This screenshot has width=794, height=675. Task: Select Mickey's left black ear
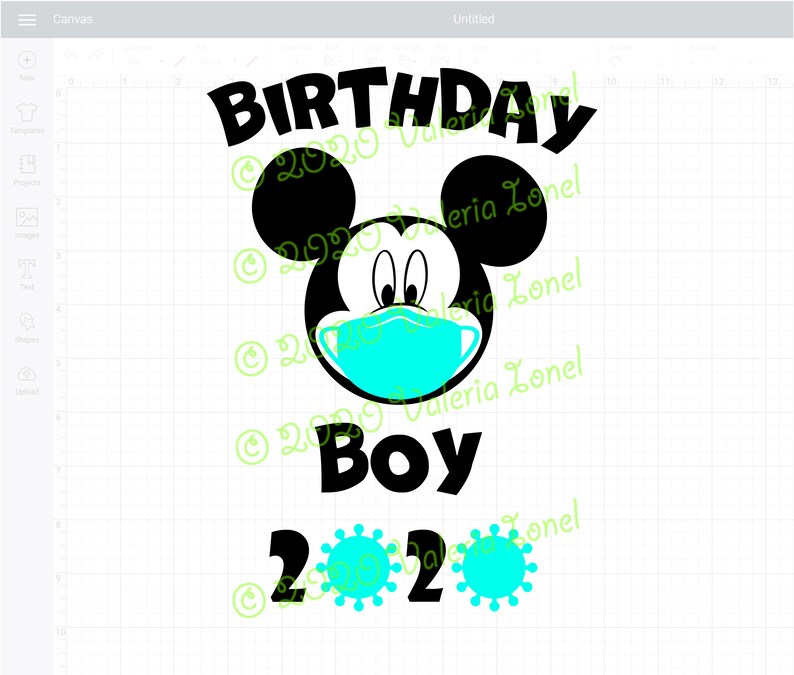(303, 203)
